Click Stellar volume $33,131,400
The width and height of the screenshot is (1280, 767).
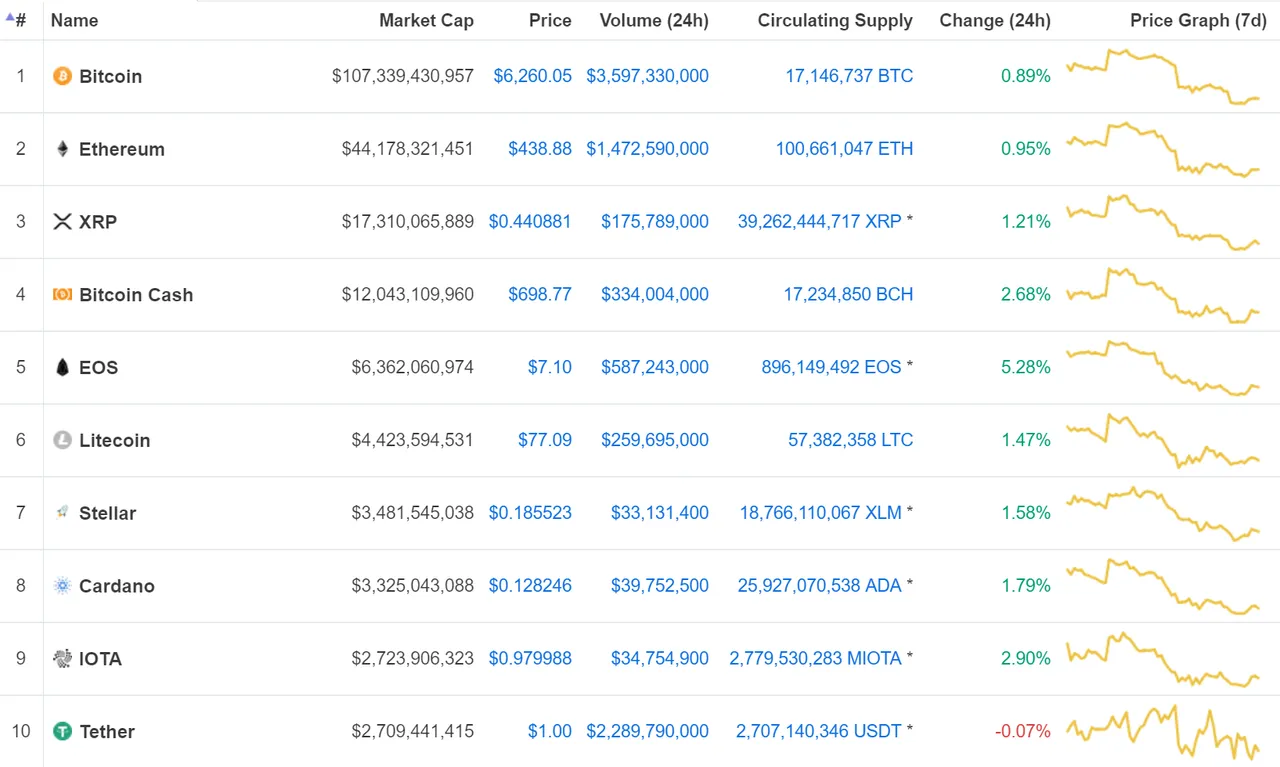pyautogui.click(x=660, y=513)
